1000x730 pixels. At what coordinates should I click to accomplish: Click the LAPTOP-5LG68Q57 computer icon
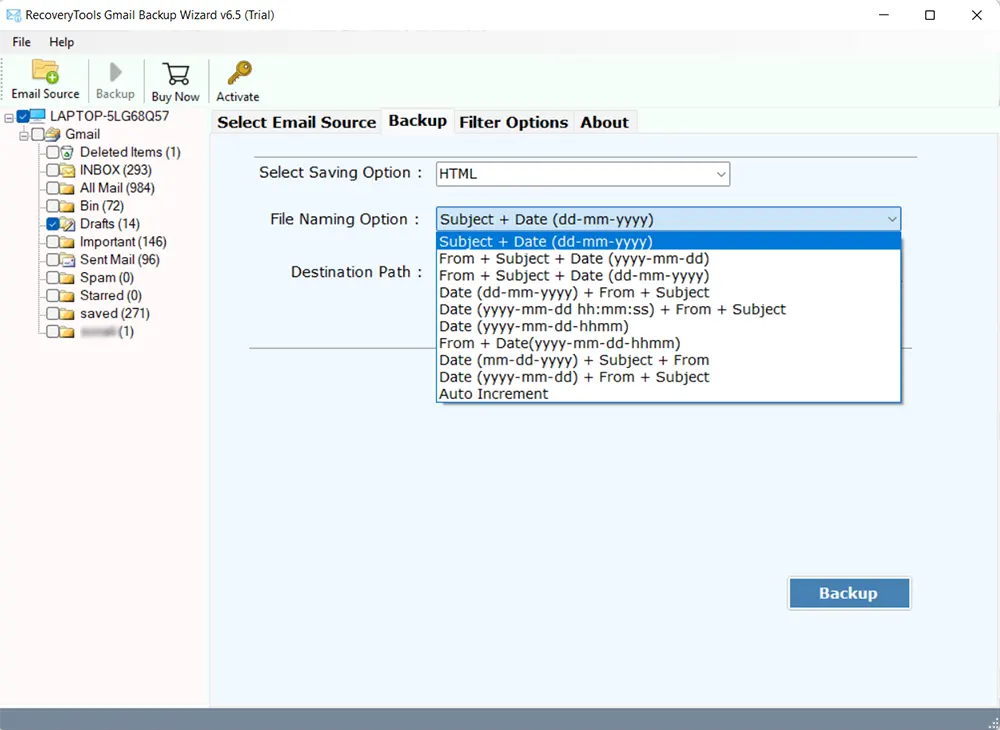(x=37, y=116)
